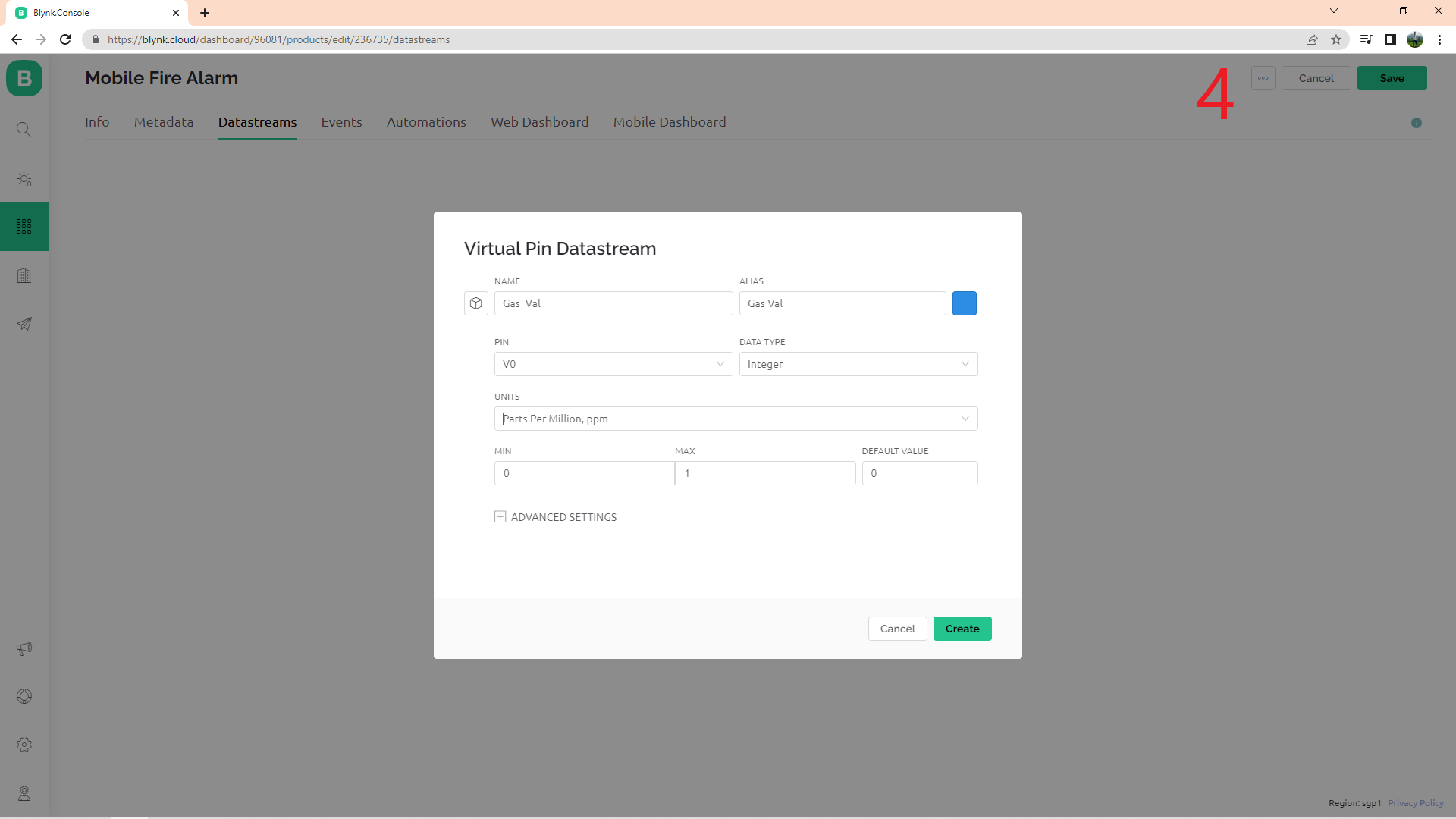This screenshot has height=819, width=1456.
Task: Click the Blynk logo icon
Action: click(24, 78)
